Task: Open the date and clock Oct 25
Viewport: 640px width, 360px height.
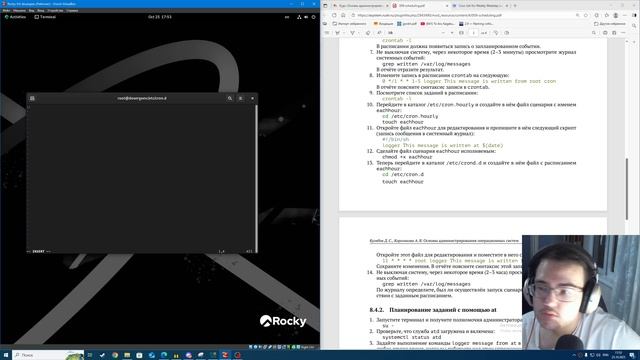Action: click(160, 17)
